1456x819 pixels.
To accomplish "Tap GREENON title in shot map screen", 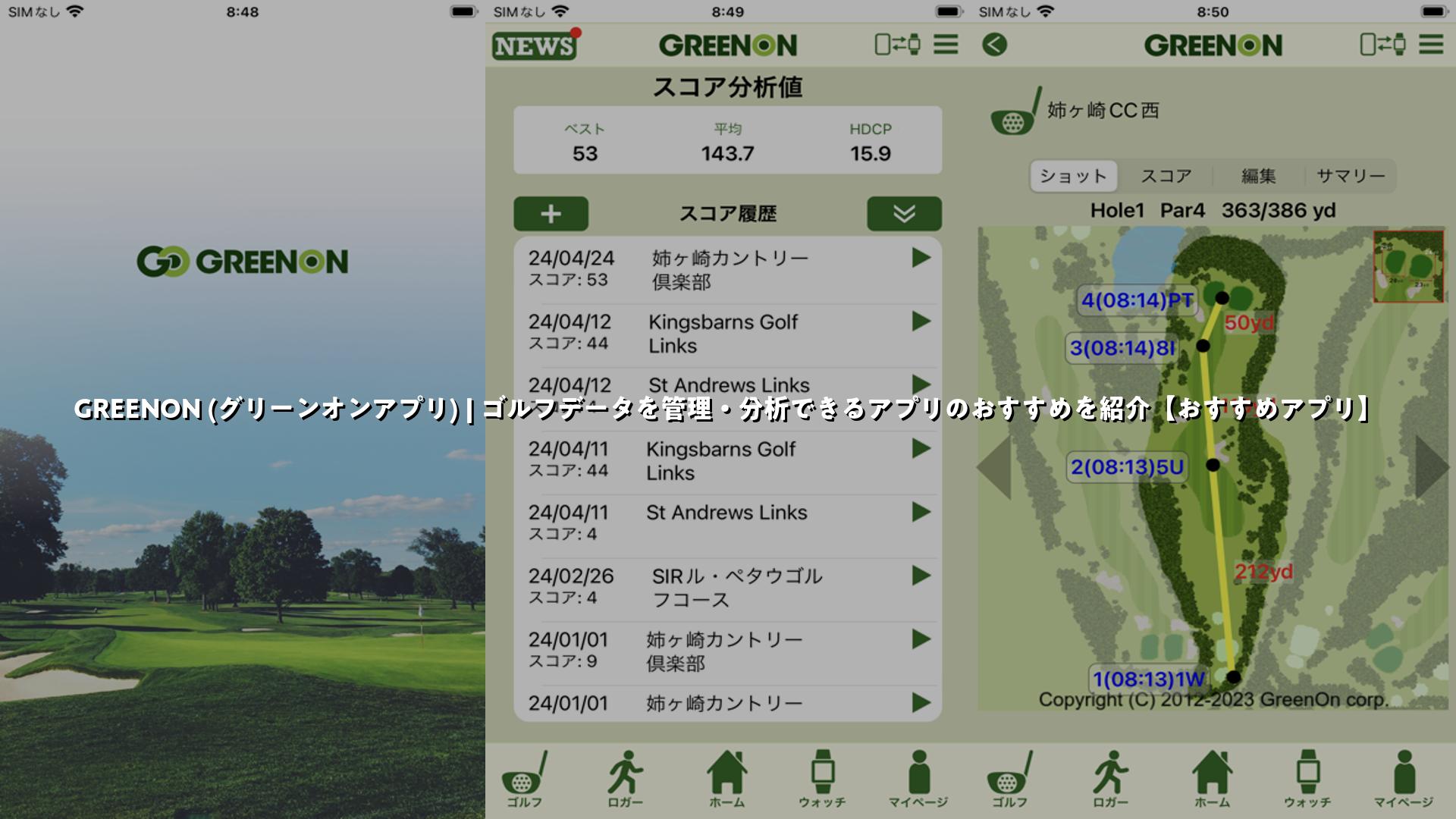I will coord(1213,45).
